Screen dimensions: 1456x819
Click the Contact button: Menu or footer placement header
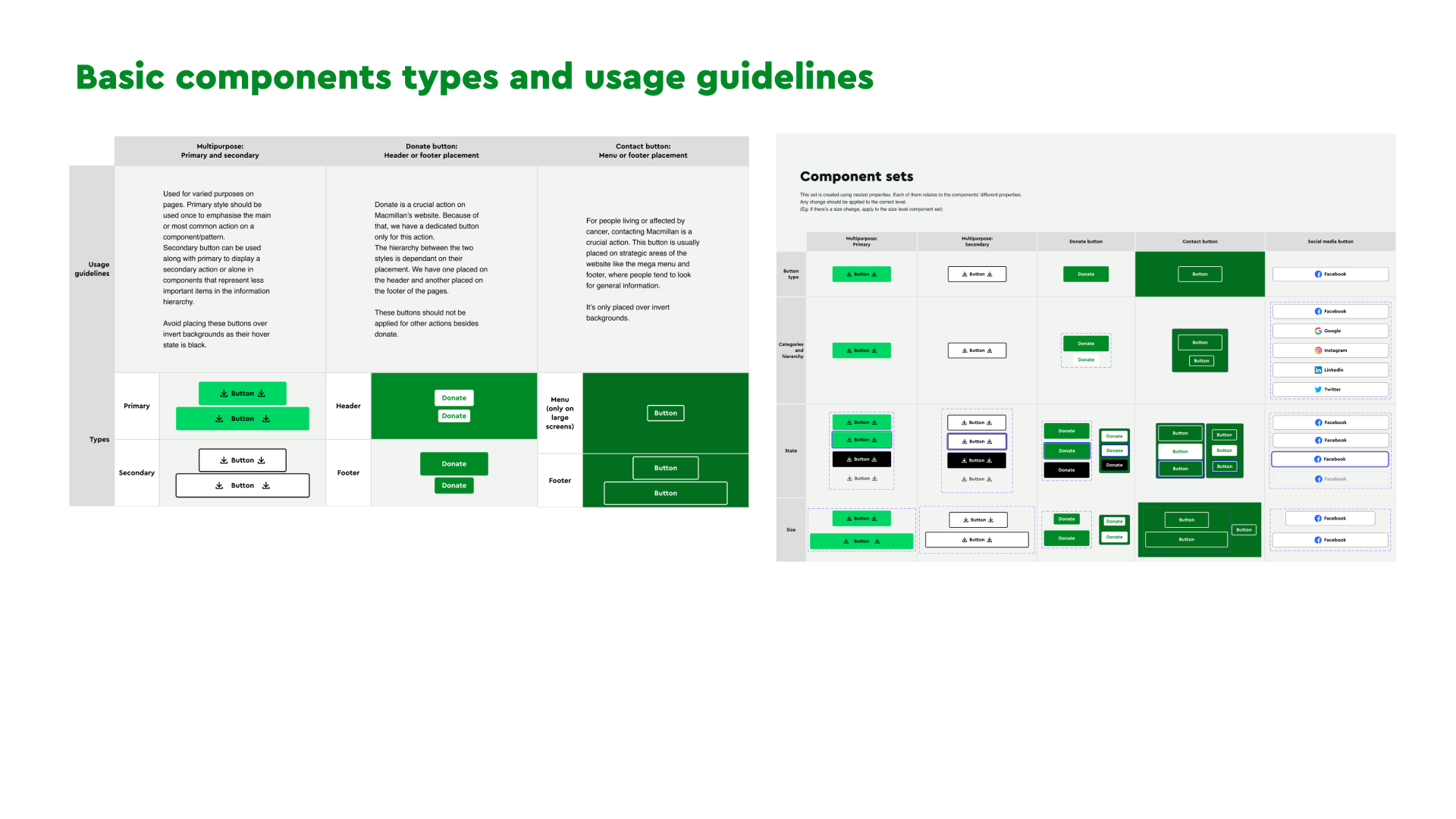[642, 151]
